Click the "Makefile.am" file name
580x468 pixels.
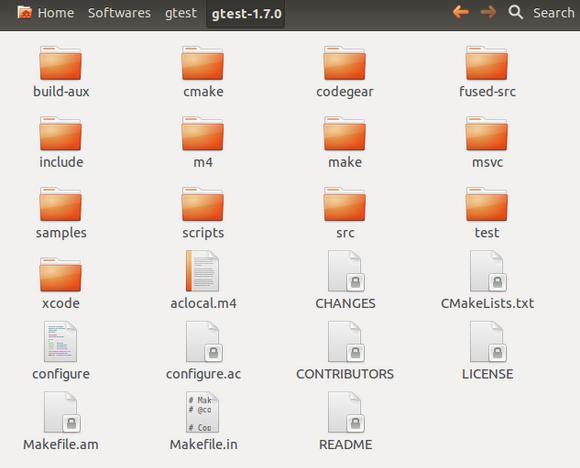(61, 444)
